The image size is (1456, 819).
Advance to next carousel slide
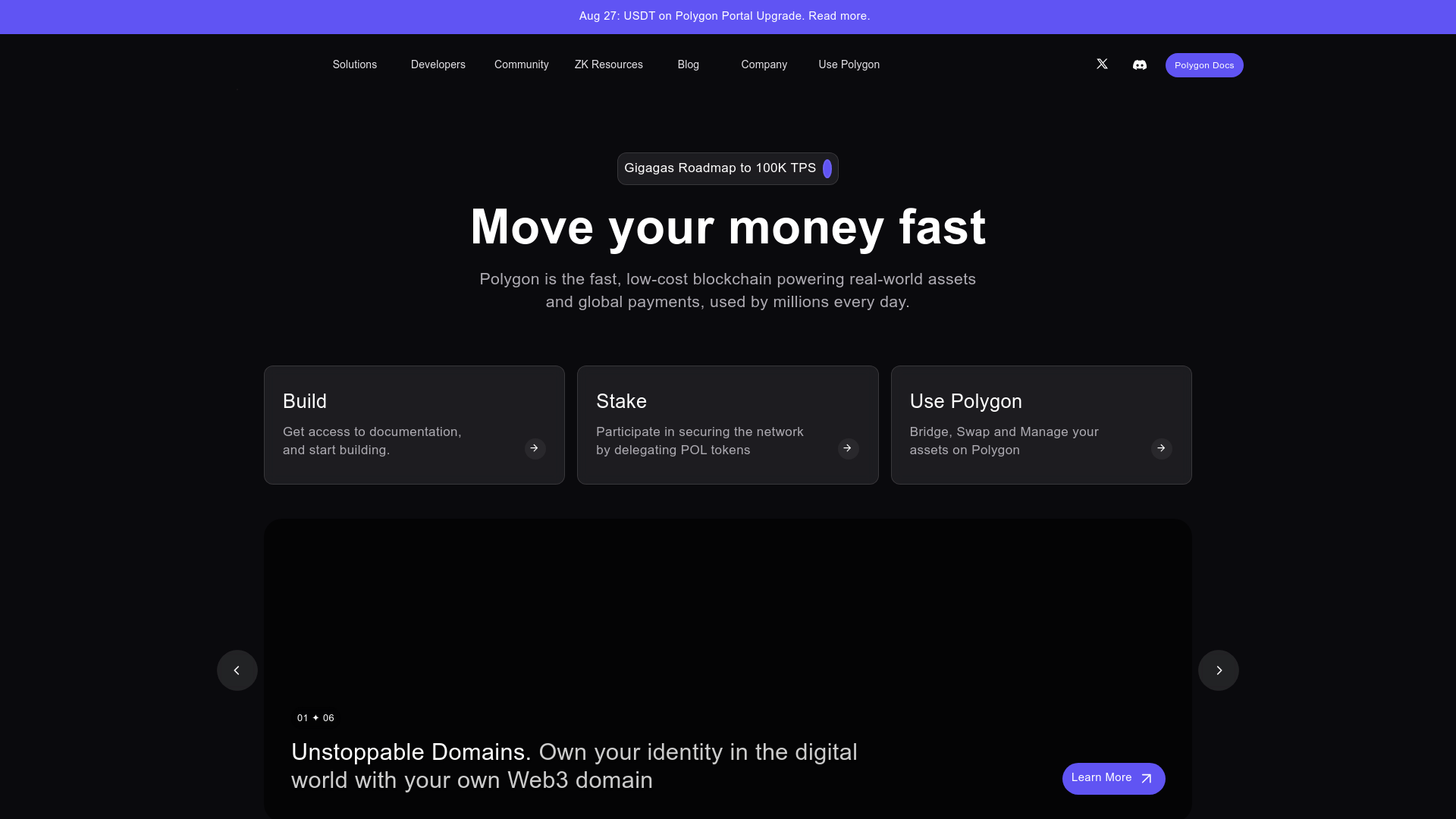tap(1219, 670)
